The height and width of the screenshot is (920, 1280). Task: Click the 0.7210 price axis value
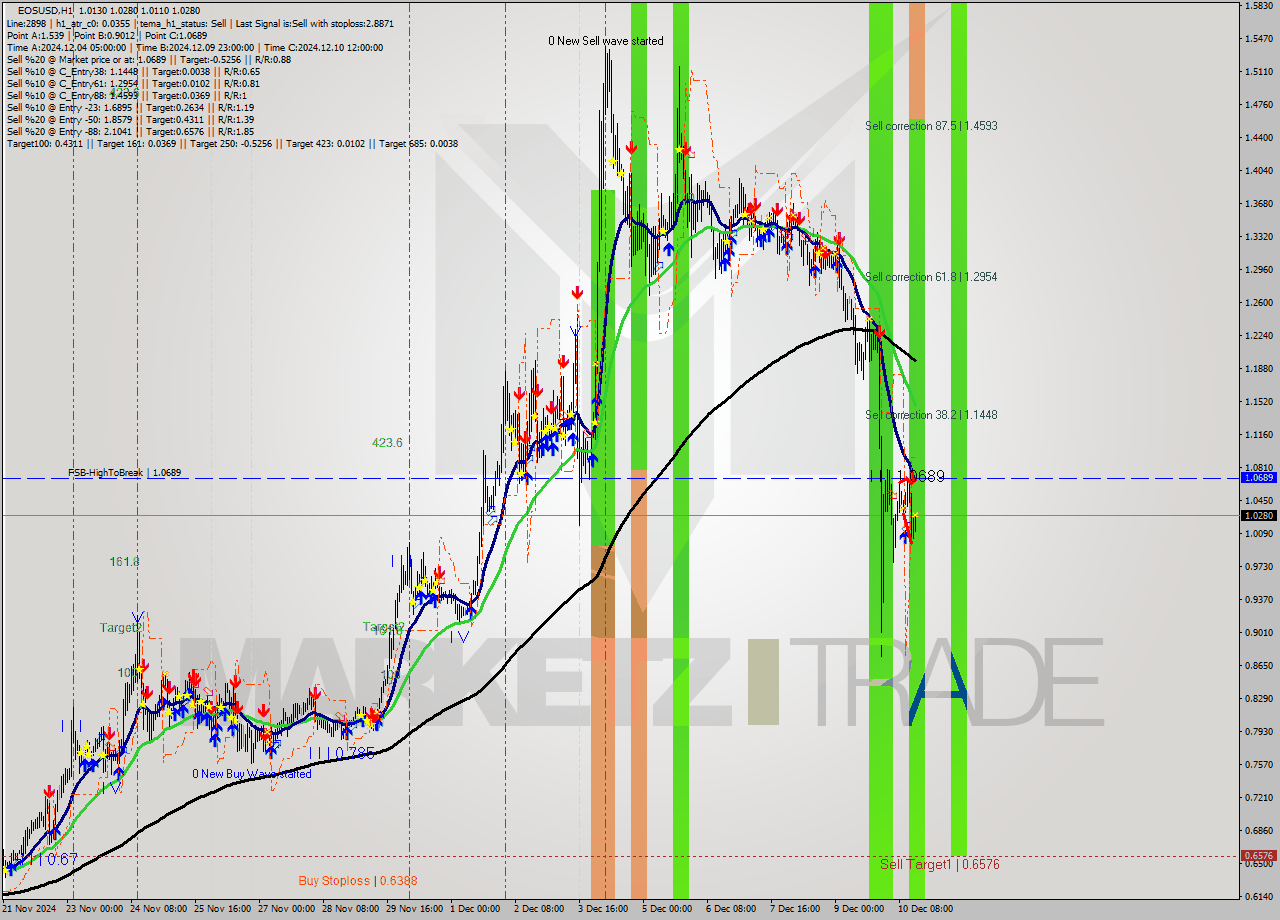click(x=1258, y=797)
